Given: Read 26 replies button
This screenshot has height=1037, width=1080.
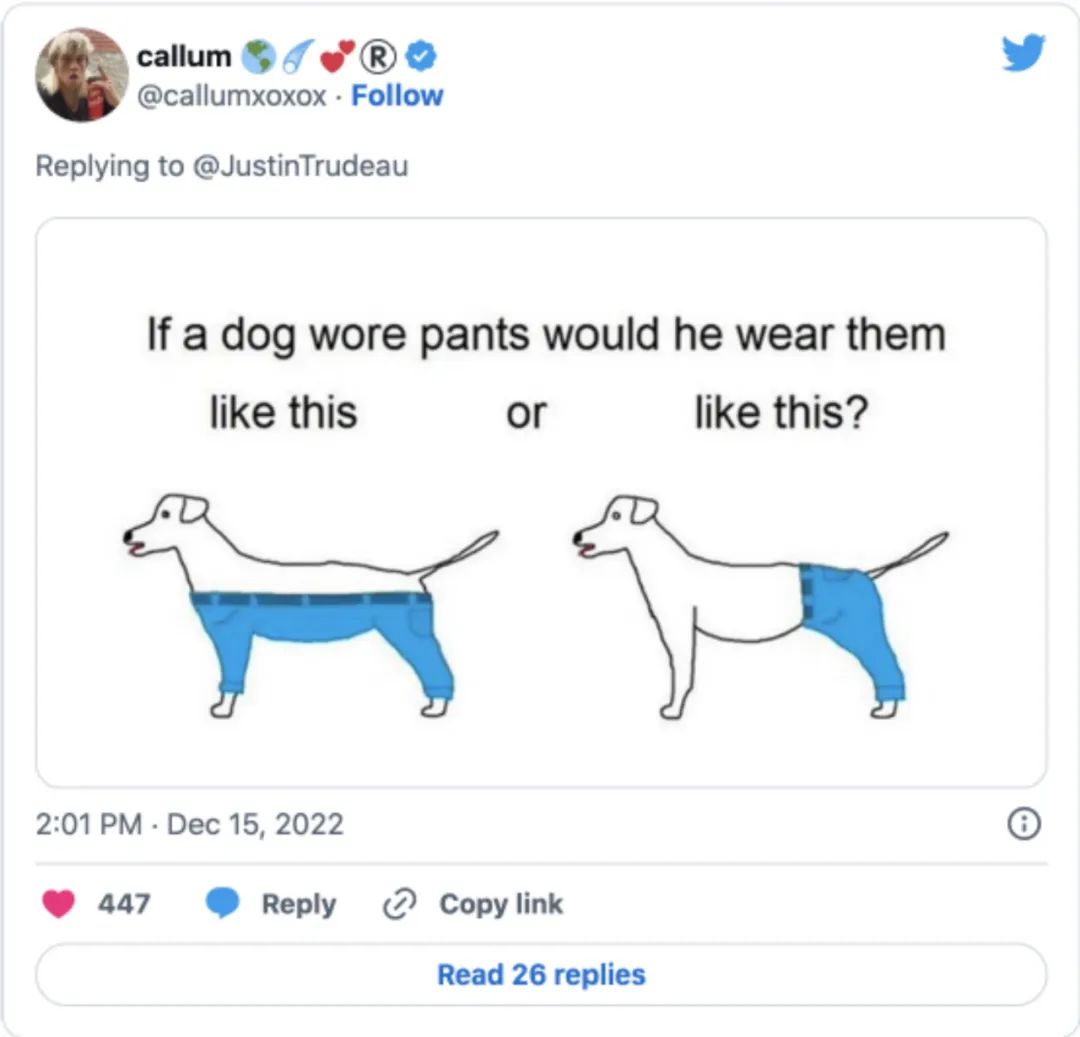Looking at the screenshot, I should coord(541,974).
